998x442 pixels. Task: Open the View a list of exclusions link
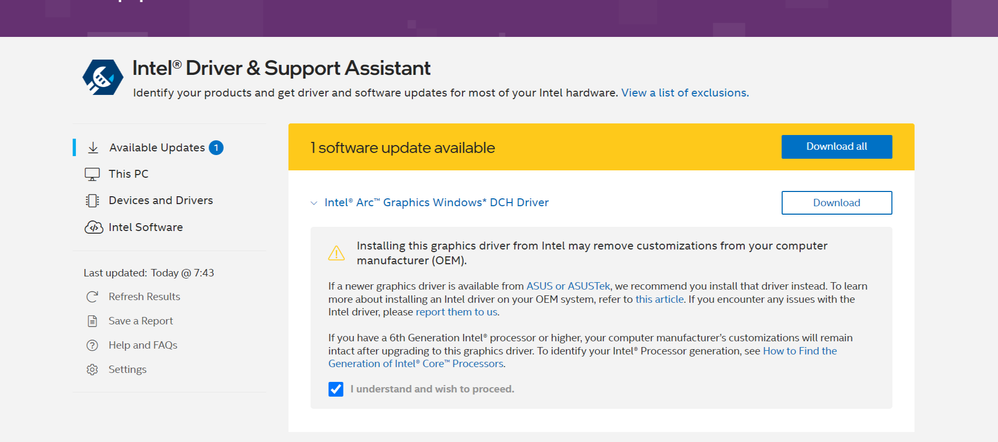tap(684, 93)
